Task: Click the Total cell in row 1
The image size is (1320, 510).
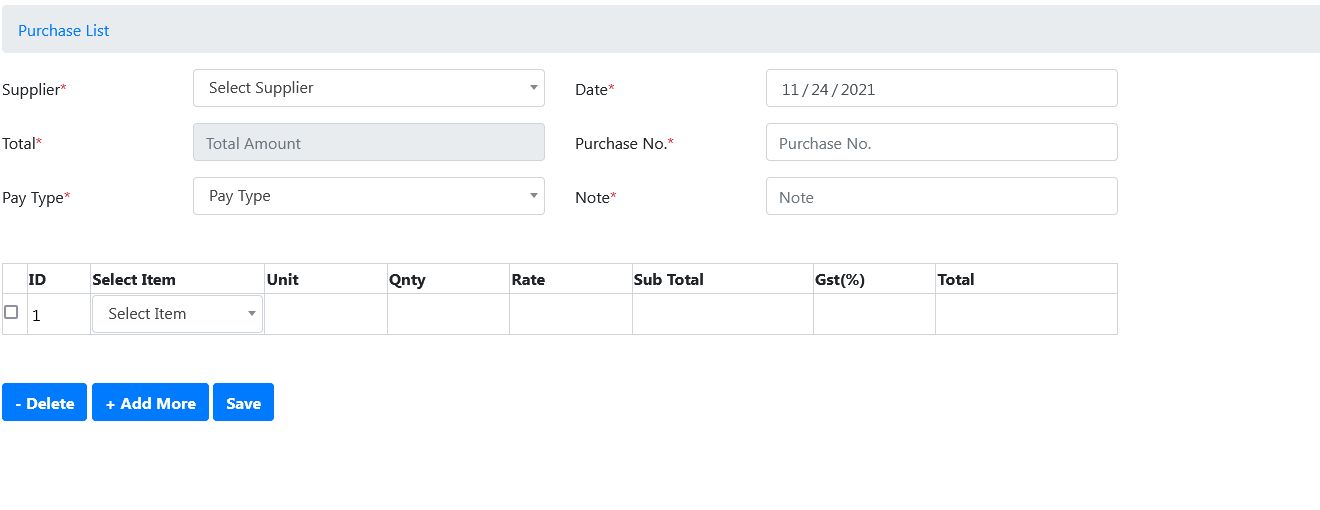Action: (x=1026, y=314)
